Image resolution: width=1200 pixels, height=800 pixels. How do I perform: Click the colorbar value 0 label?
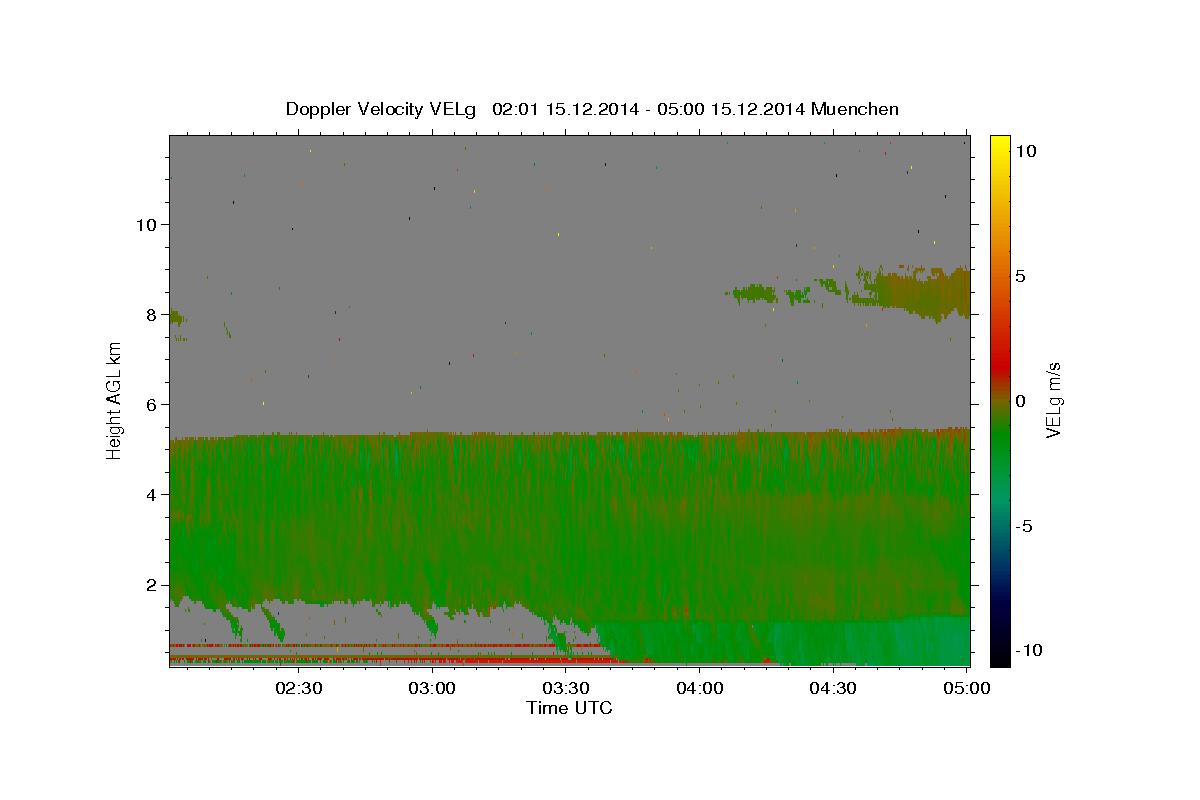pyautogui.click(x=1020, y=401)
